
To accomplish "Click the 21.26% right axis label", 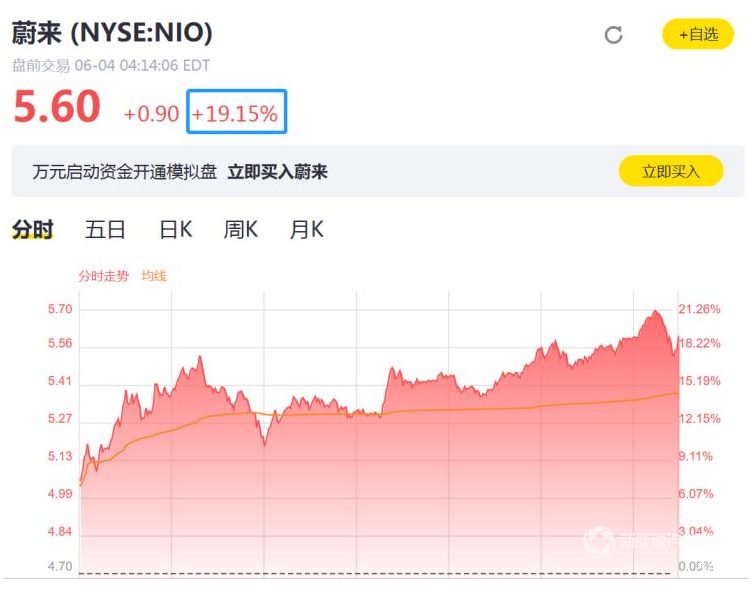I will (x=699, y=309).
